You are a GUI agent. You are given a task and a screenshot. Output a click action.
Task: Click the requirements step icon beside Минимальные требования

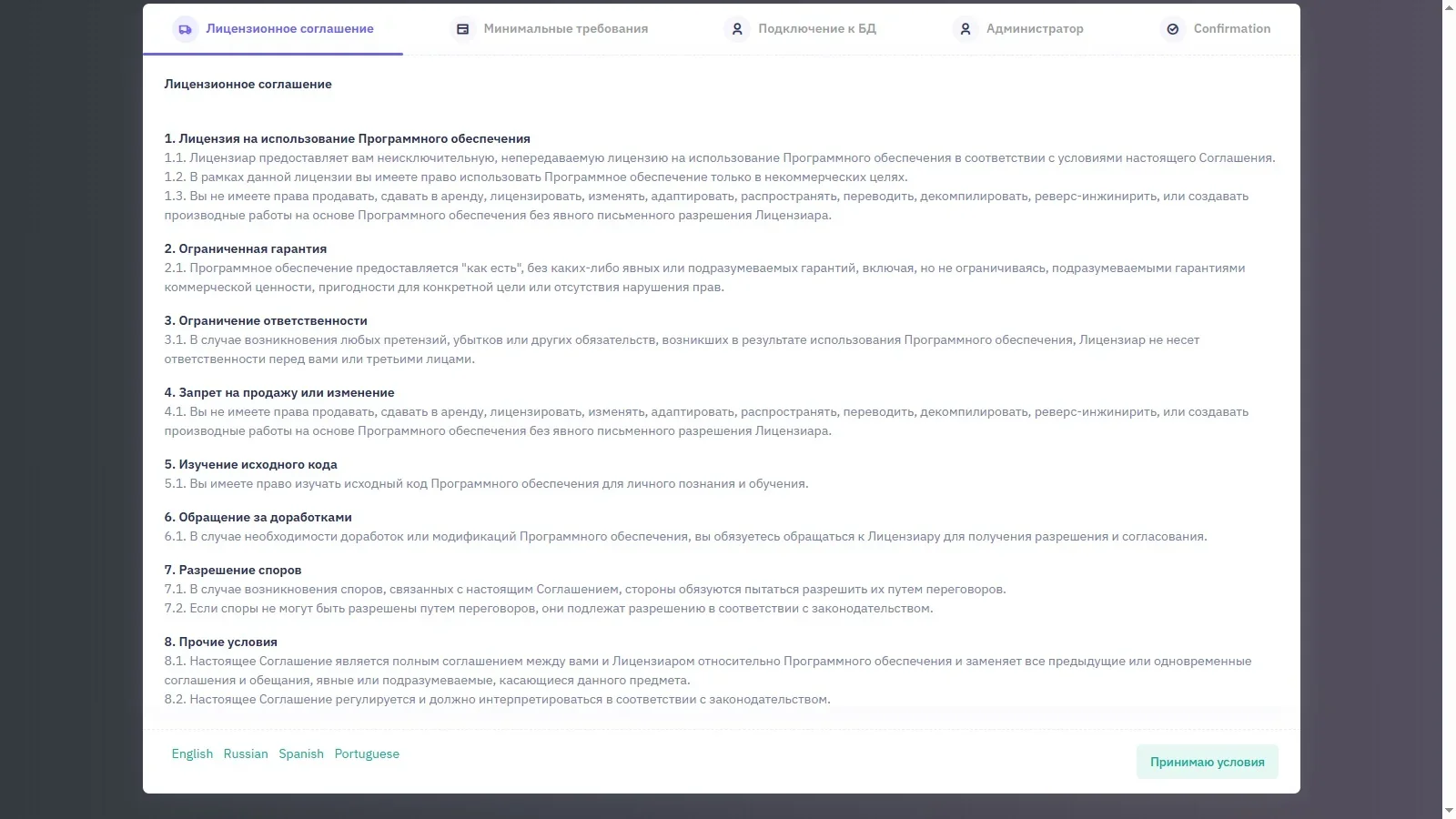463,29
